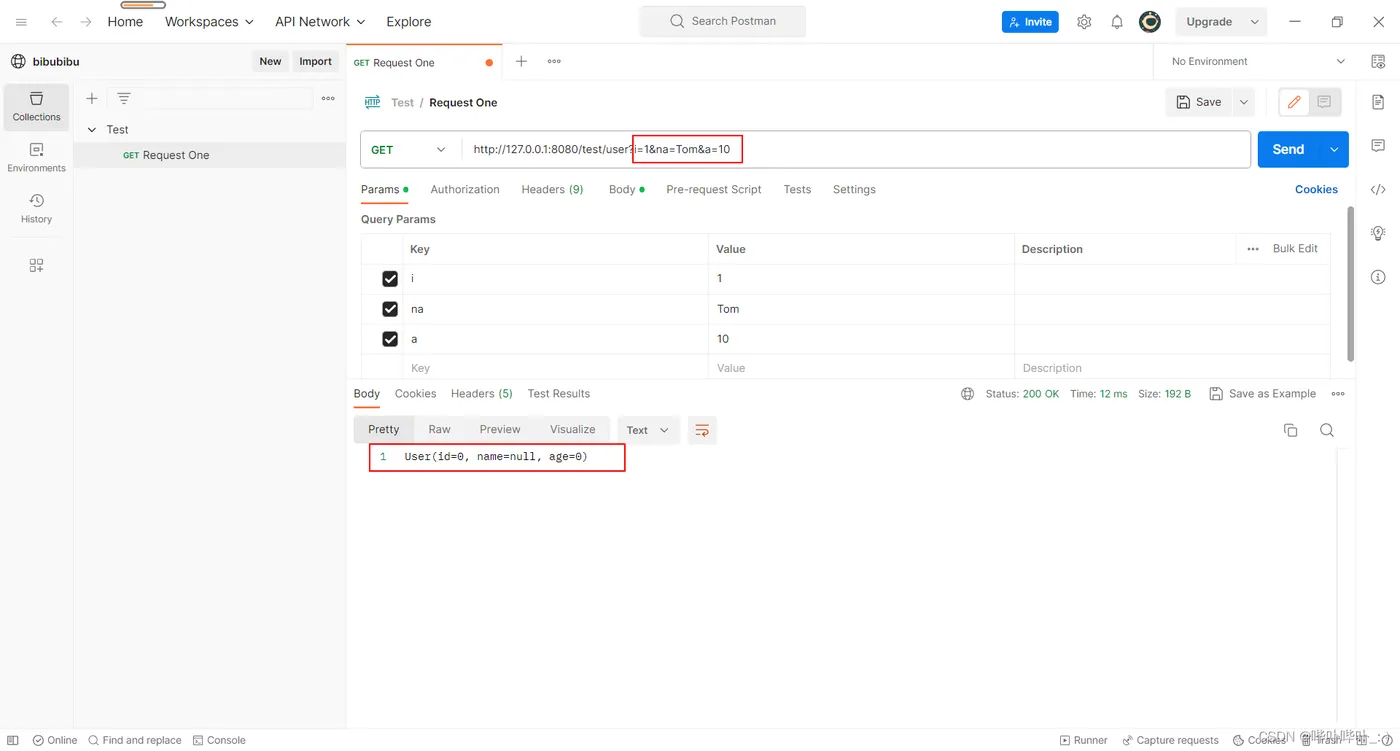Uncheck the 'na' query parameter checkbox
Image resolution: width=1400 pixels, height=751 pixels.
tap(390, 309)
